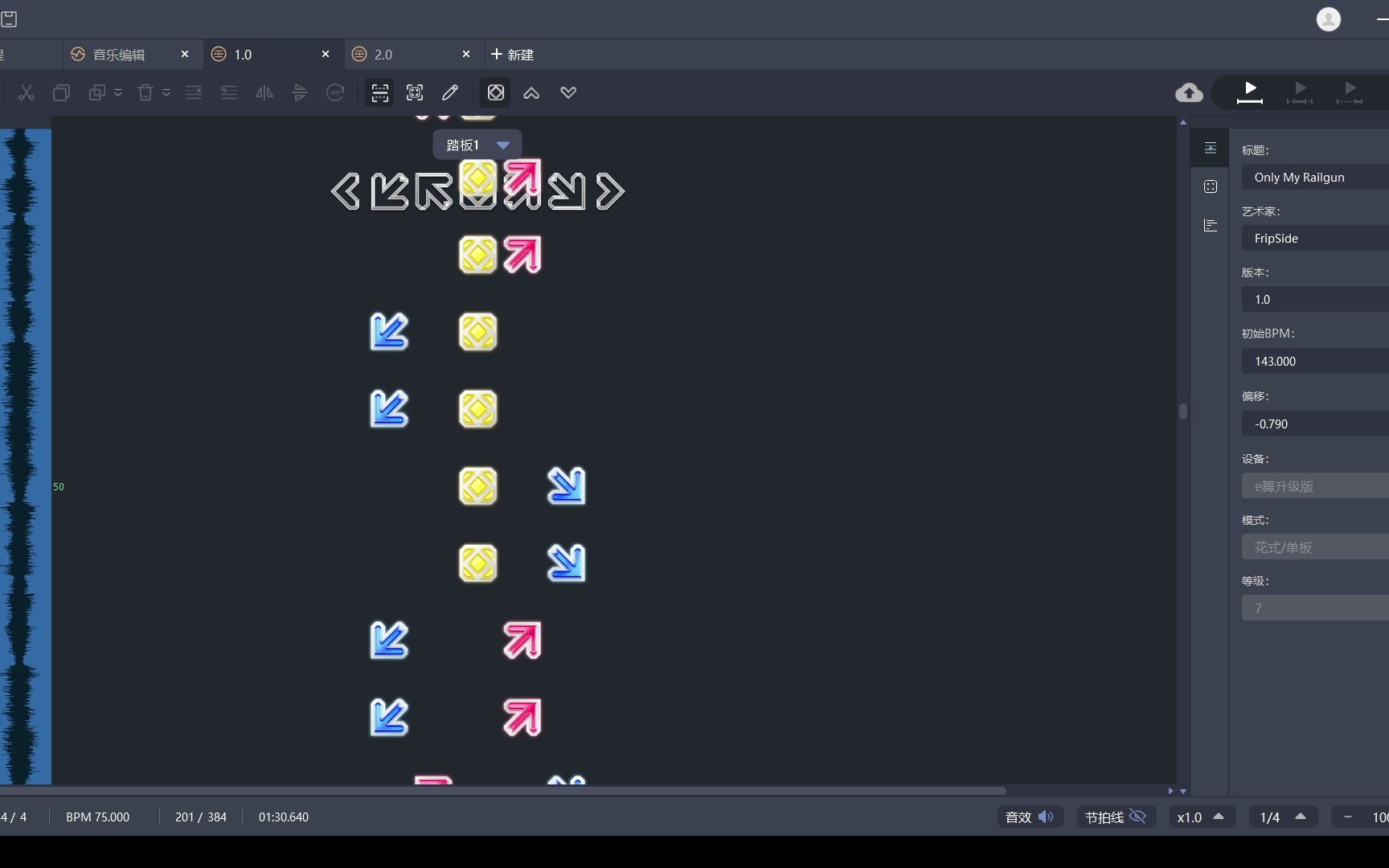Click the version field showing 1.0
Screen dimensions: 1389x868
pyautogui.click(x=1315, y=299)
